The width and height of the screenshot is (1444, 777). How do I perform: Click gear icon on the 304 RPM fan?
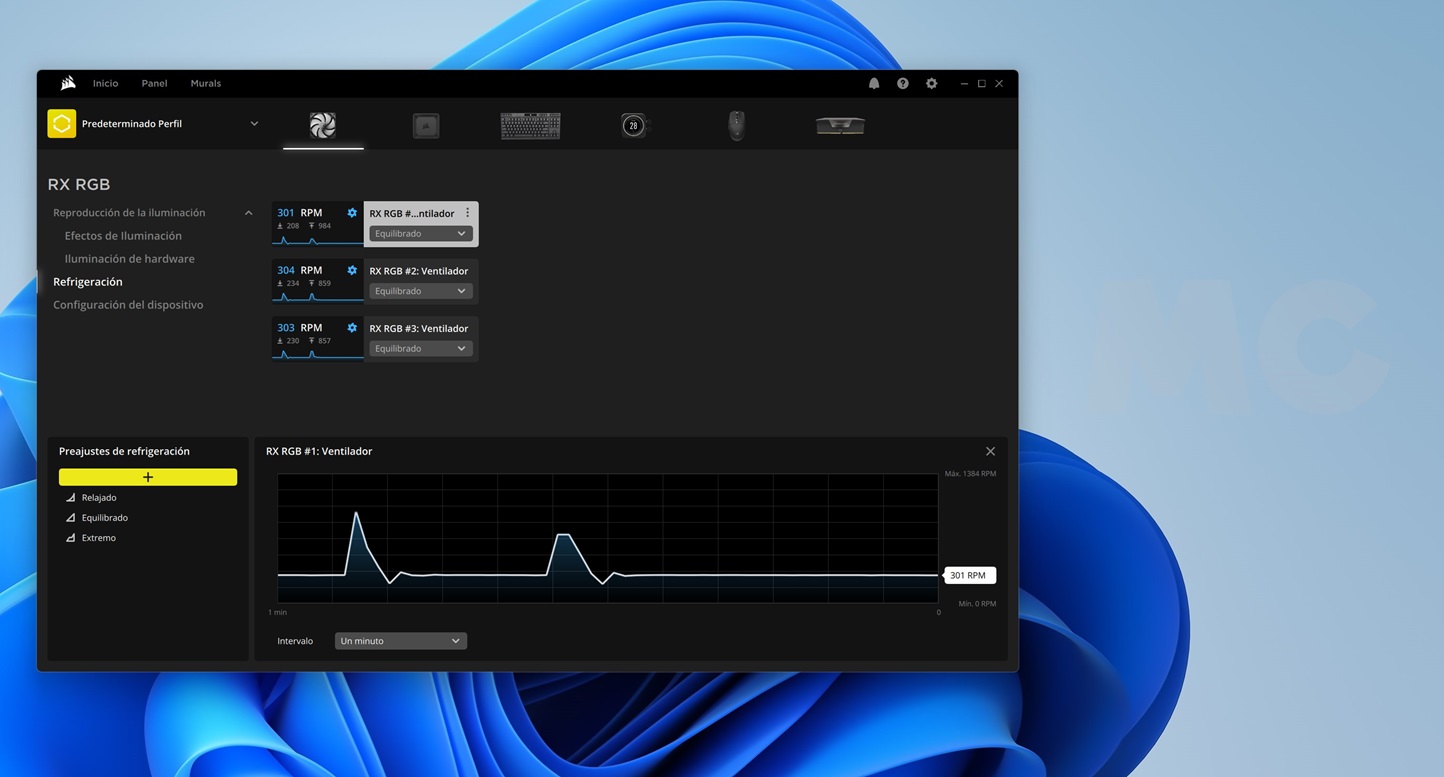coord(352,270)
